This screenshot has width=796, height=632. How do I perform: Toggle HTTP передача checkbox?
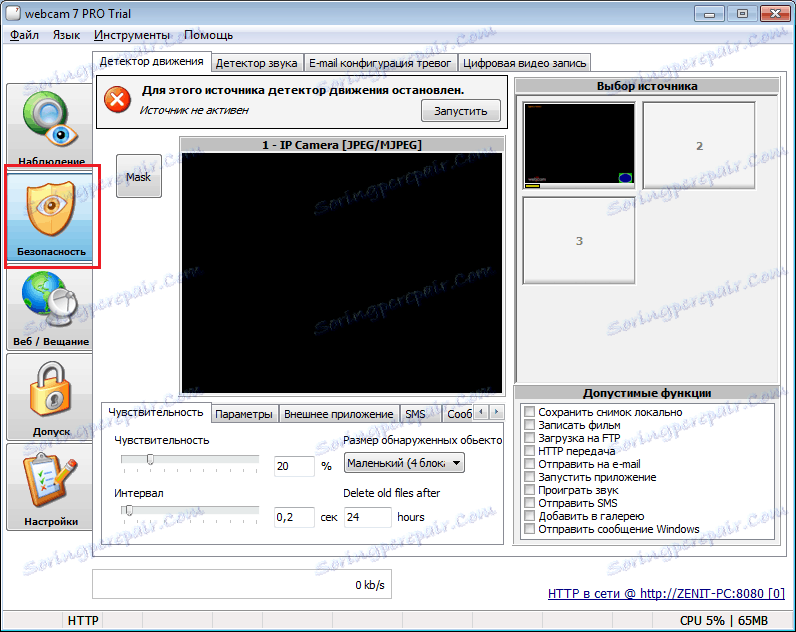[x=529, y=451]
